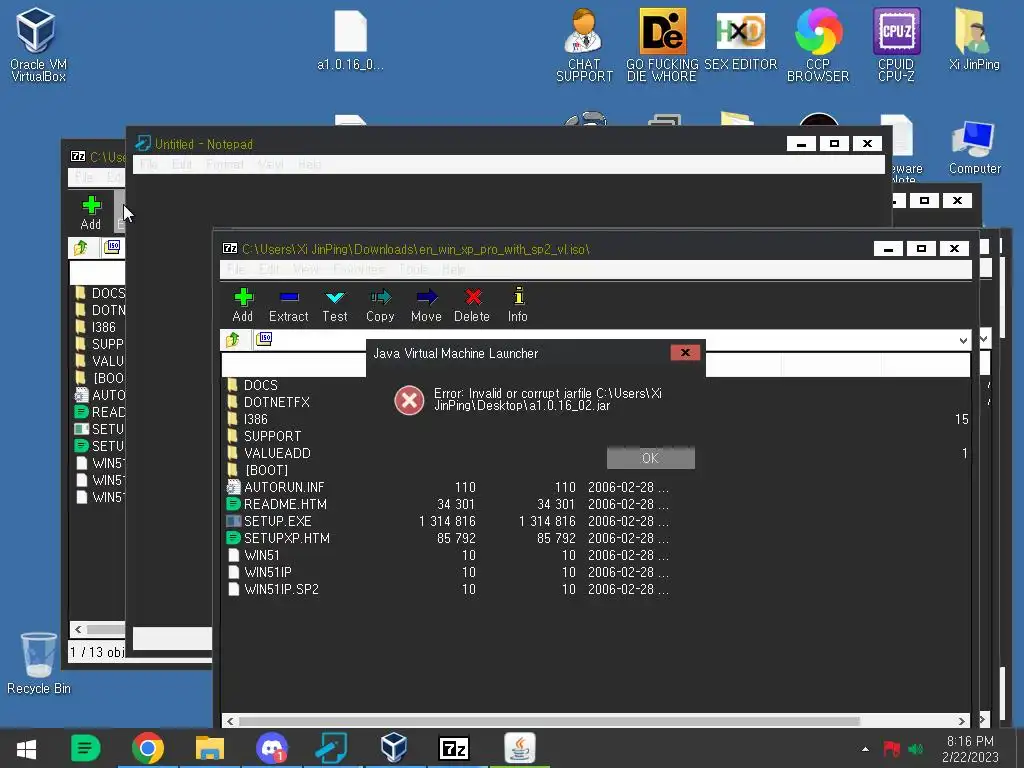
Task: Open File menu in front 7-Zip window
Action: point(236,269)
